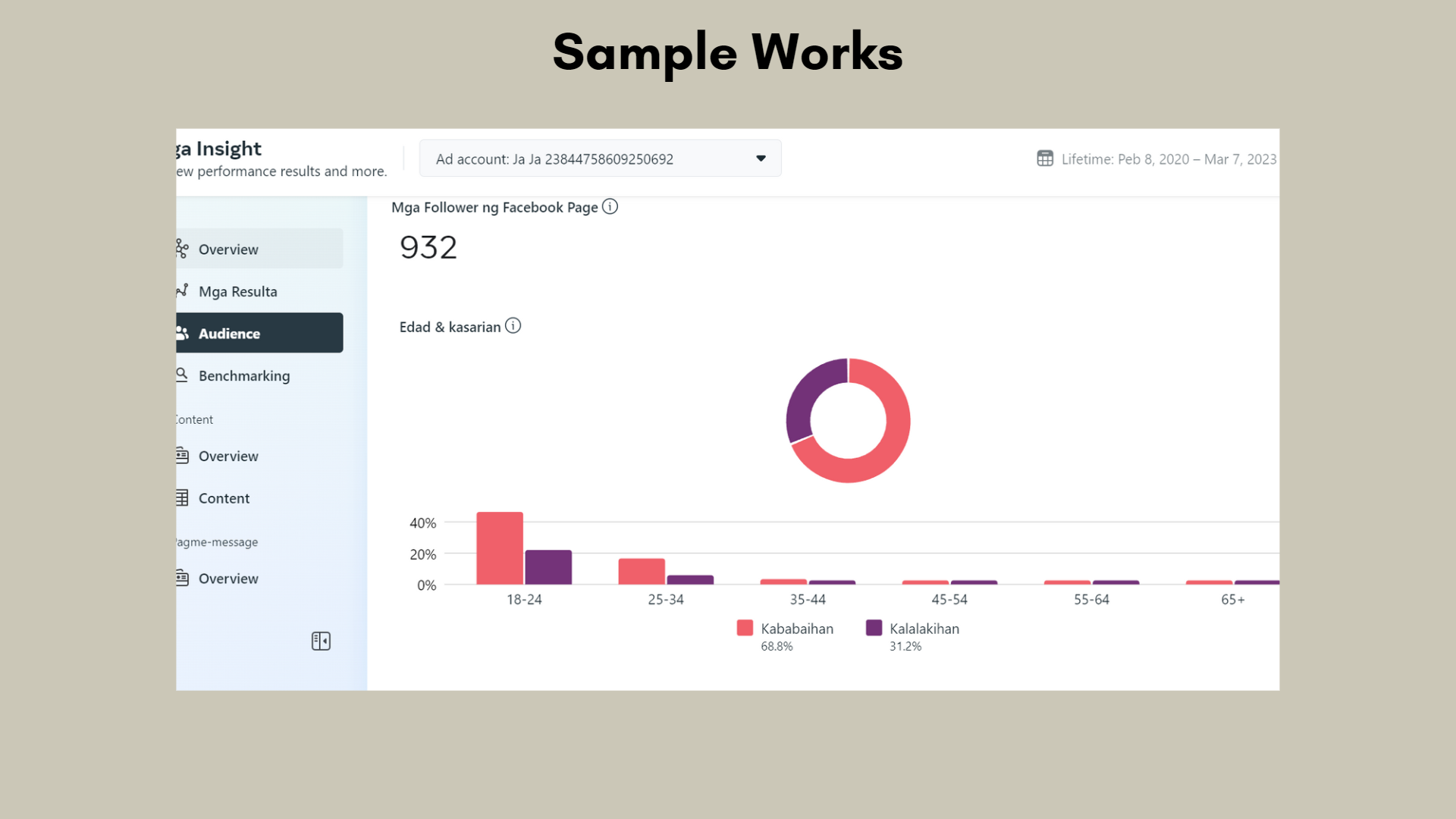Click the red 25-34 bar
1456x819 pixels.
tap(642, 572)
